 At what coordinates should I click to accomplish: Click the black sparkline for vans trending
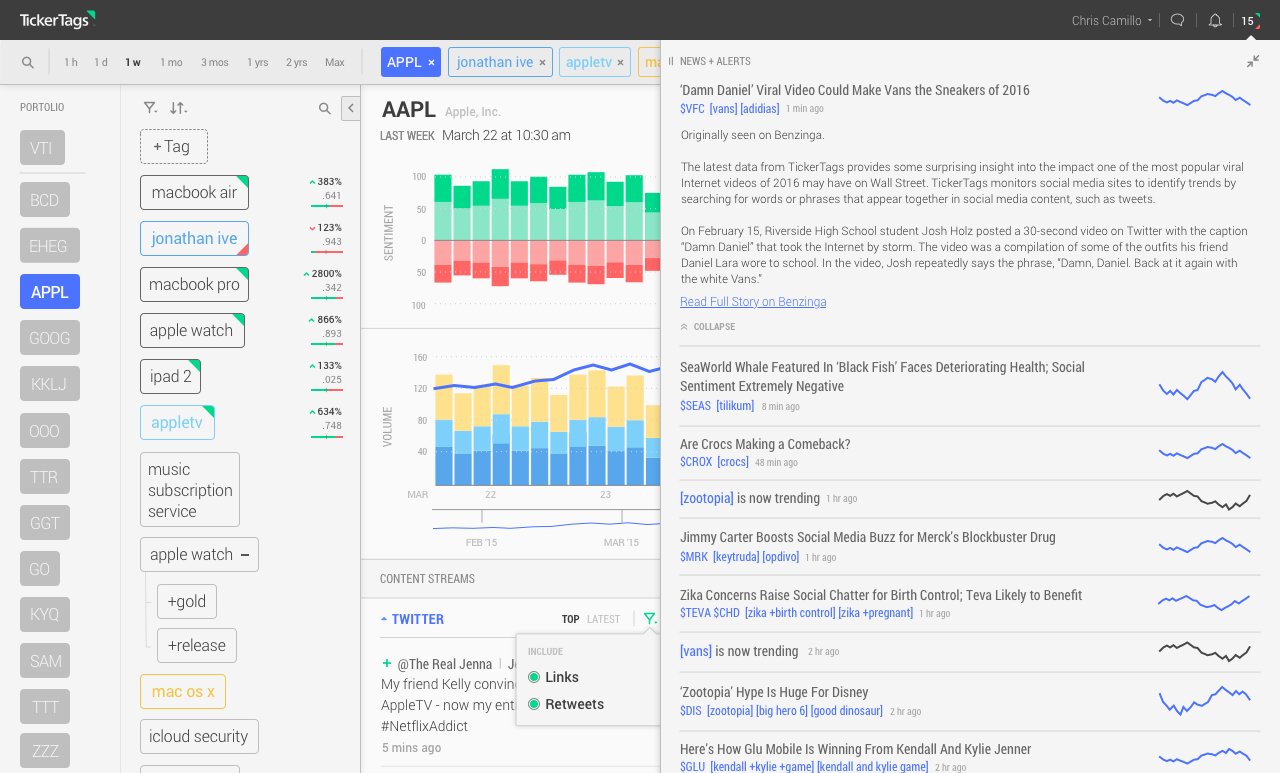click(1204, 651)
